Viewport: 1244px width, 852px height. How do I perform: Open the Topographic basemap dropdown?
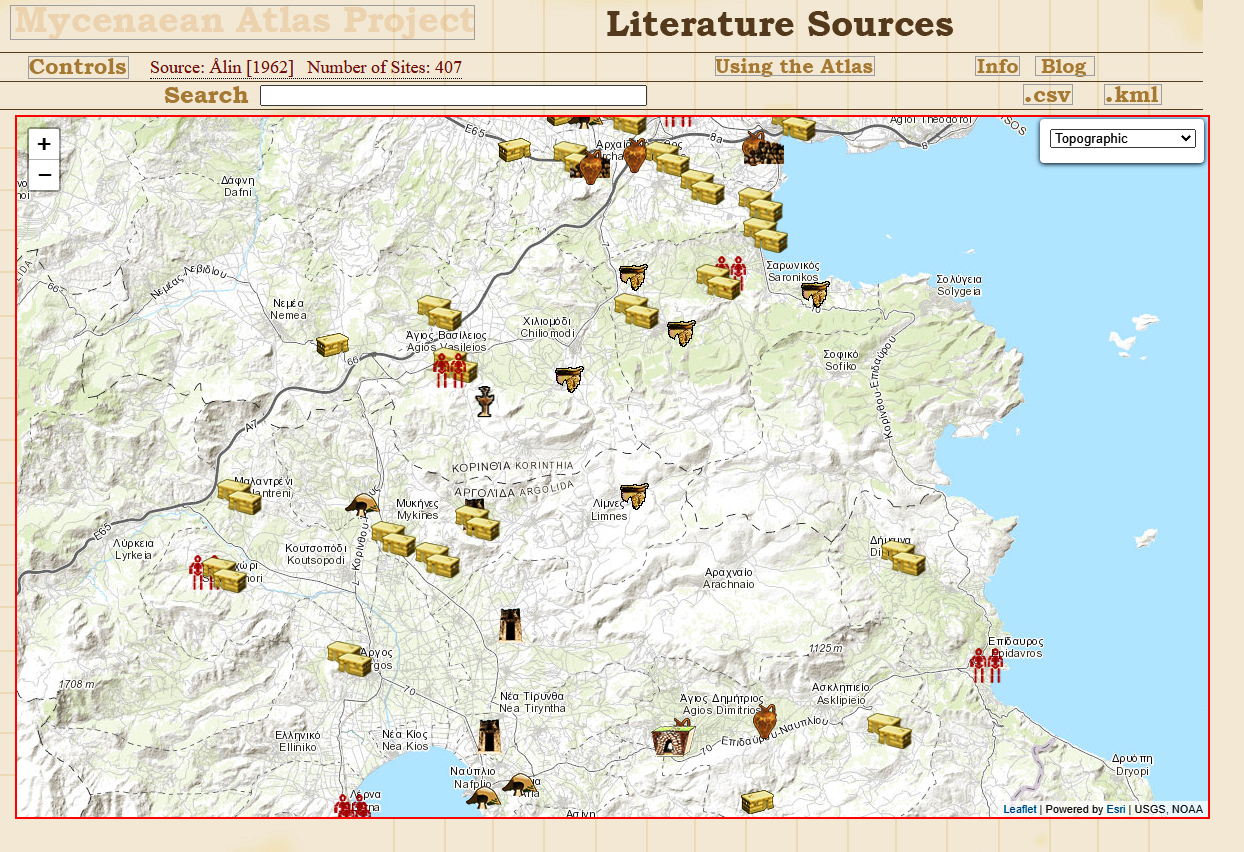coord(1122,139)
